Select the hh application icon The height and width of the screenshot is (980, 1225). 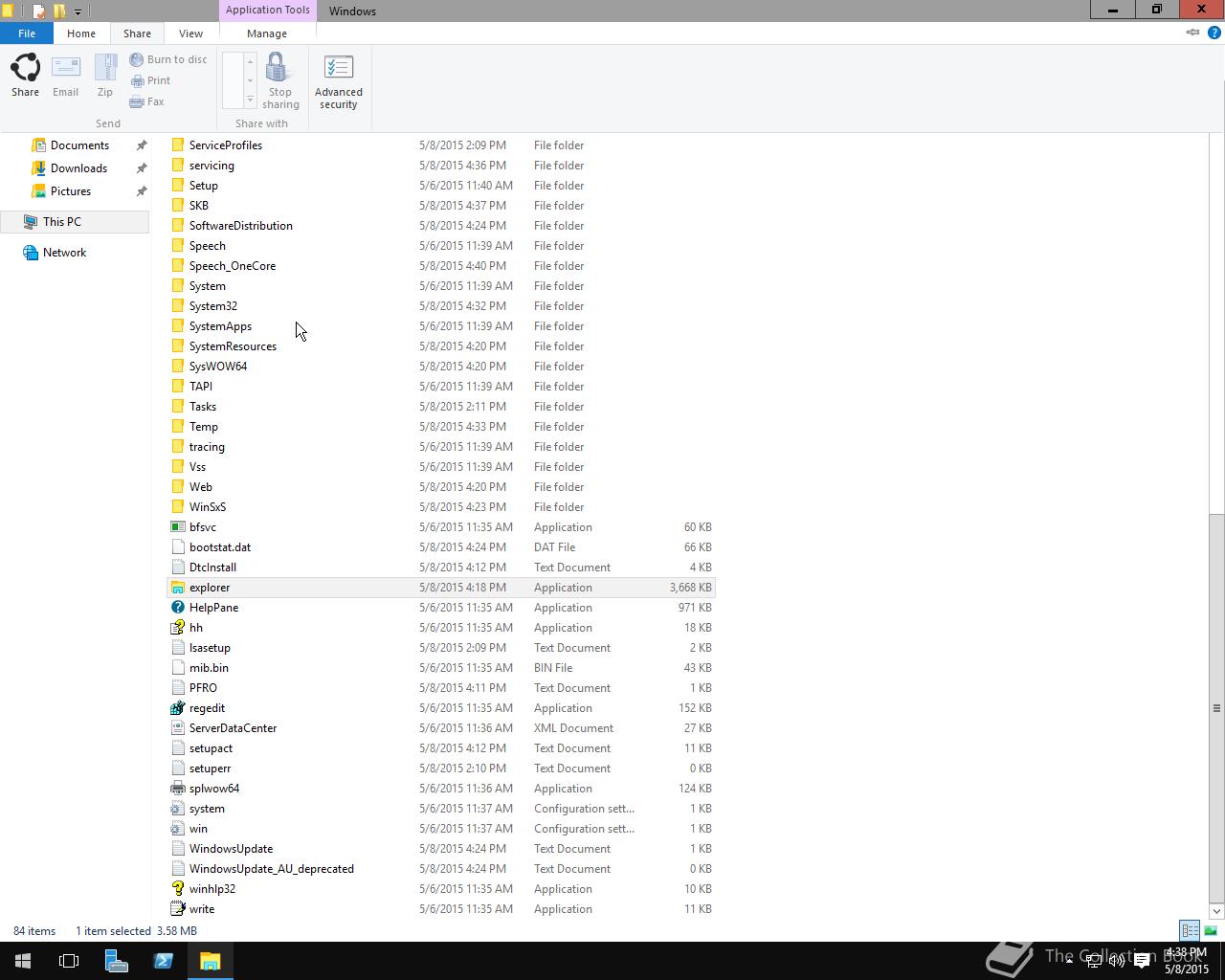pos(177,628)
